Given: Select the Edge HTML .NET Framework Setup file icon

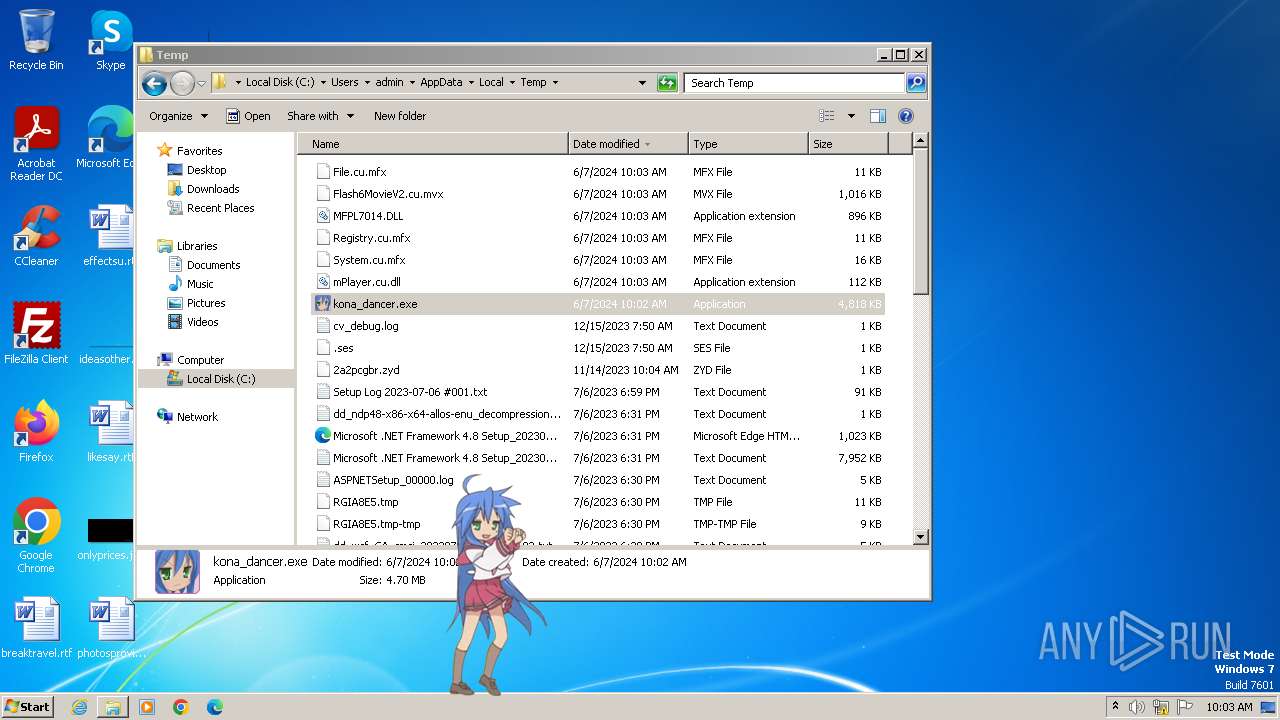Looking at the screenshot, I should pos(323,436).
